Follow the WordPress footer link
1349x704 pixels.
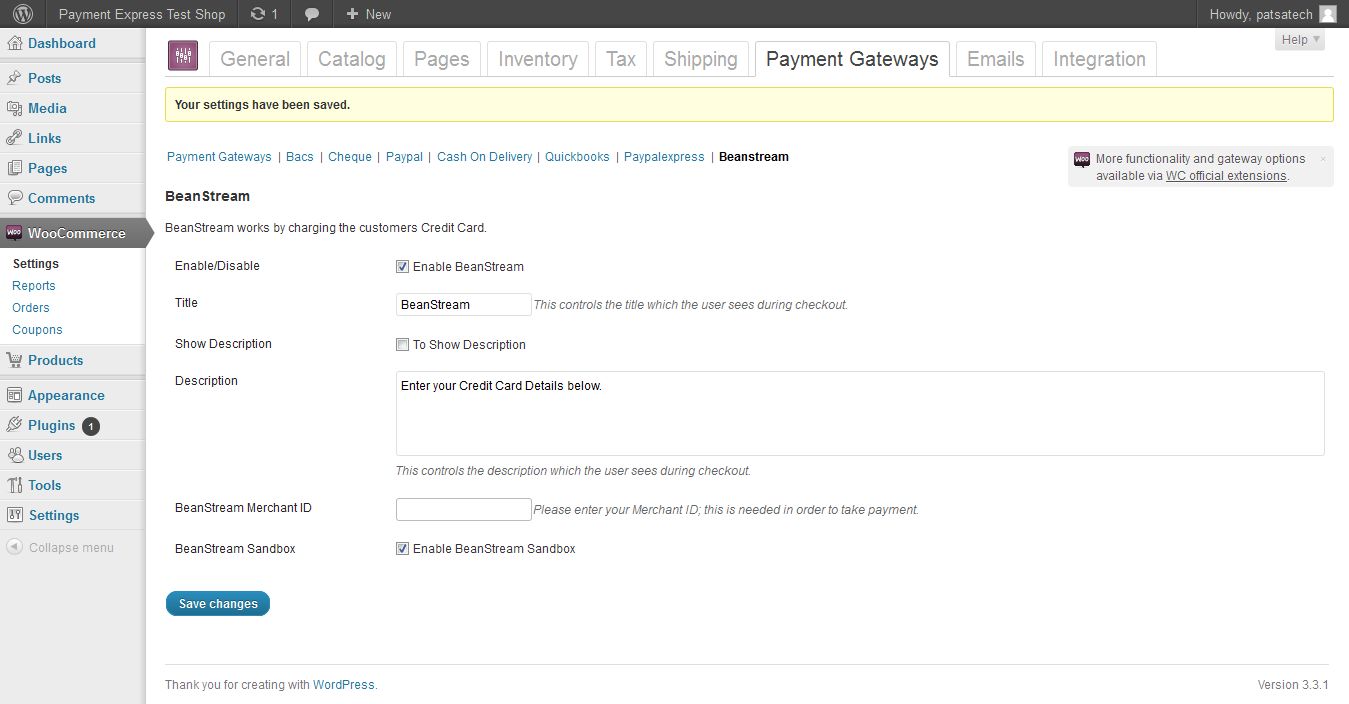(344, 685)
